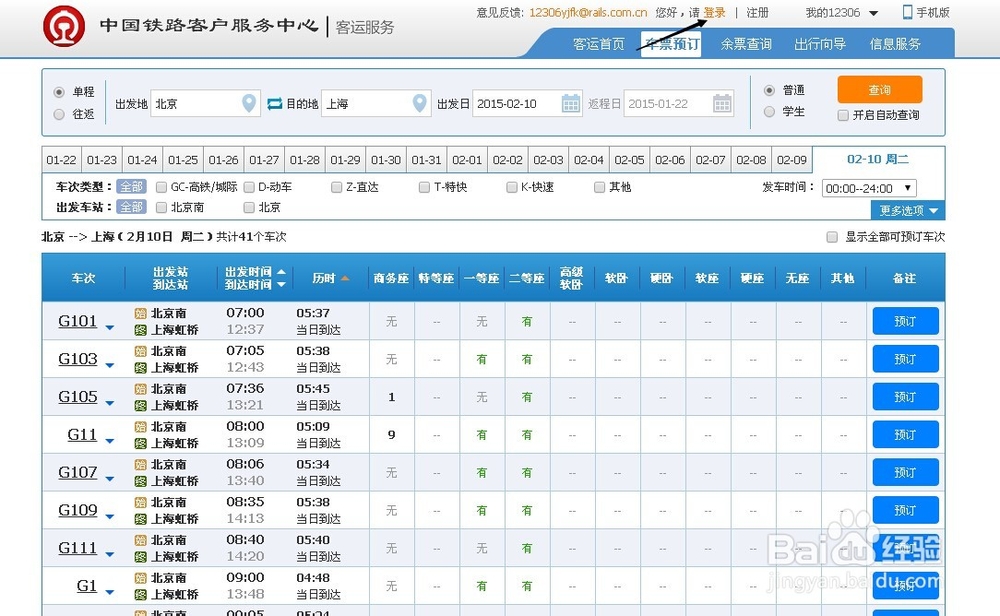The width and height of the screenshot is (1000, 616).
Task: Expand stop details arrow for G107
Action: click(110, 479)
